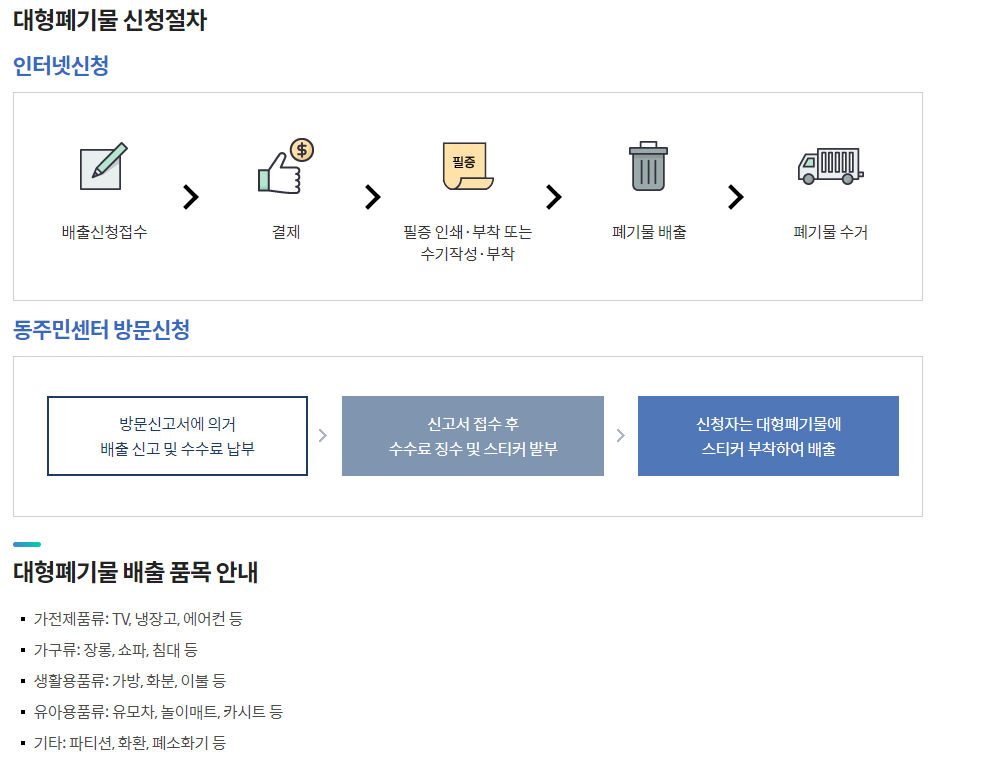Image resolution: width=988 pixels, height=765 pixels.
Task: Click the 가전제품류: TV, 냉장고, 에어컨 item
Action: (138, 619)
